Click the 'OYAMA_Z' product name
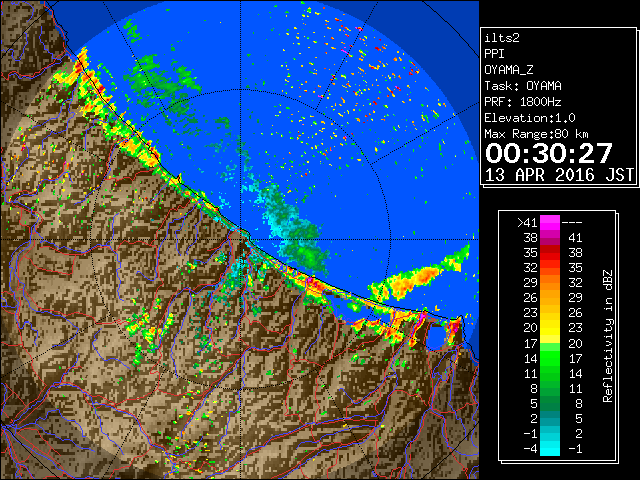Screen dimensions: 640x480 (x=509, y=70)
